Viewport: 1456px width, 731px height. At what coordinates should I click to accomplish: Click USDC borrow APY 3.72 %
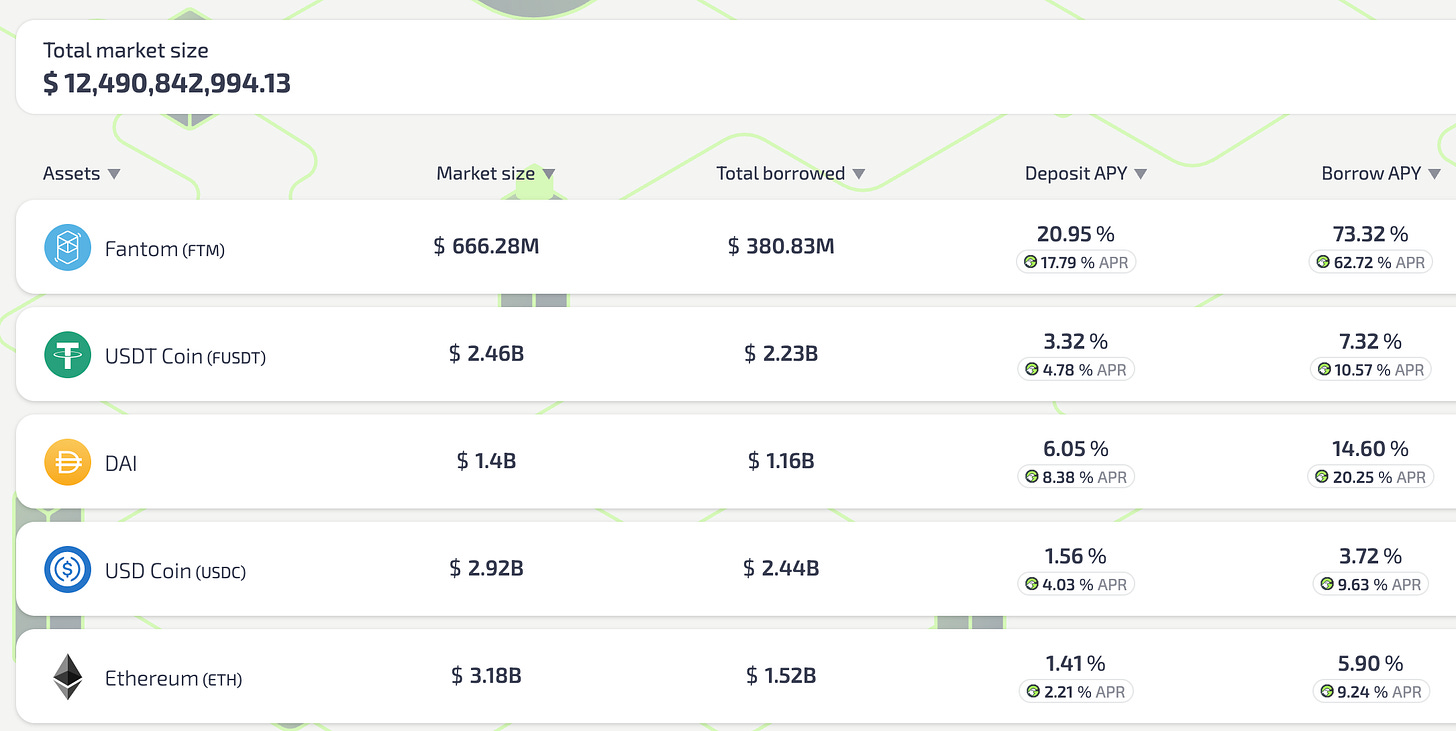[x=1370, y=556]
